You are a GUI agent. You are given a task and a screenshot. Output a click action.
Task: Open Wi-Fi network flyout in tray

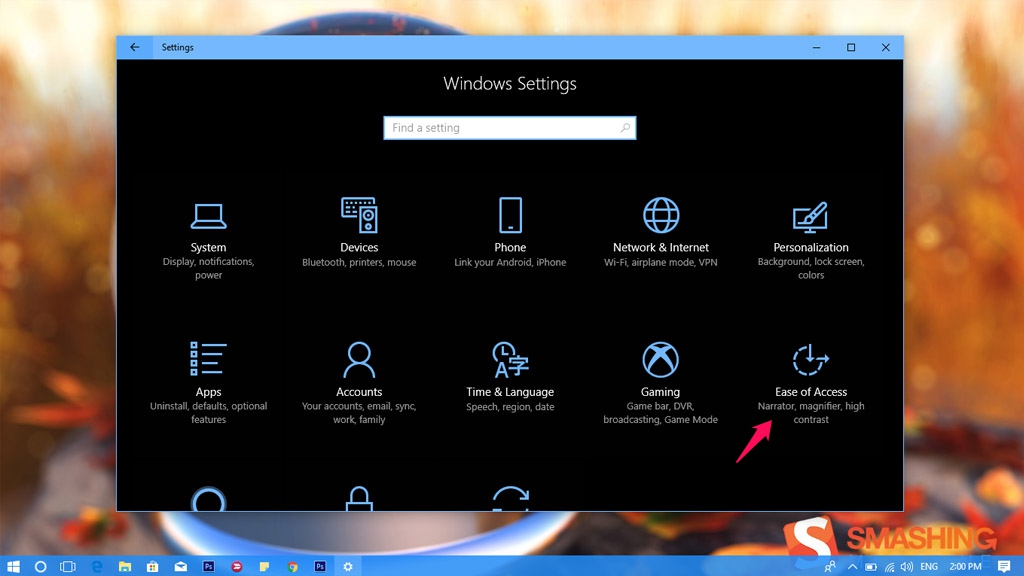(x=889, y=567)
